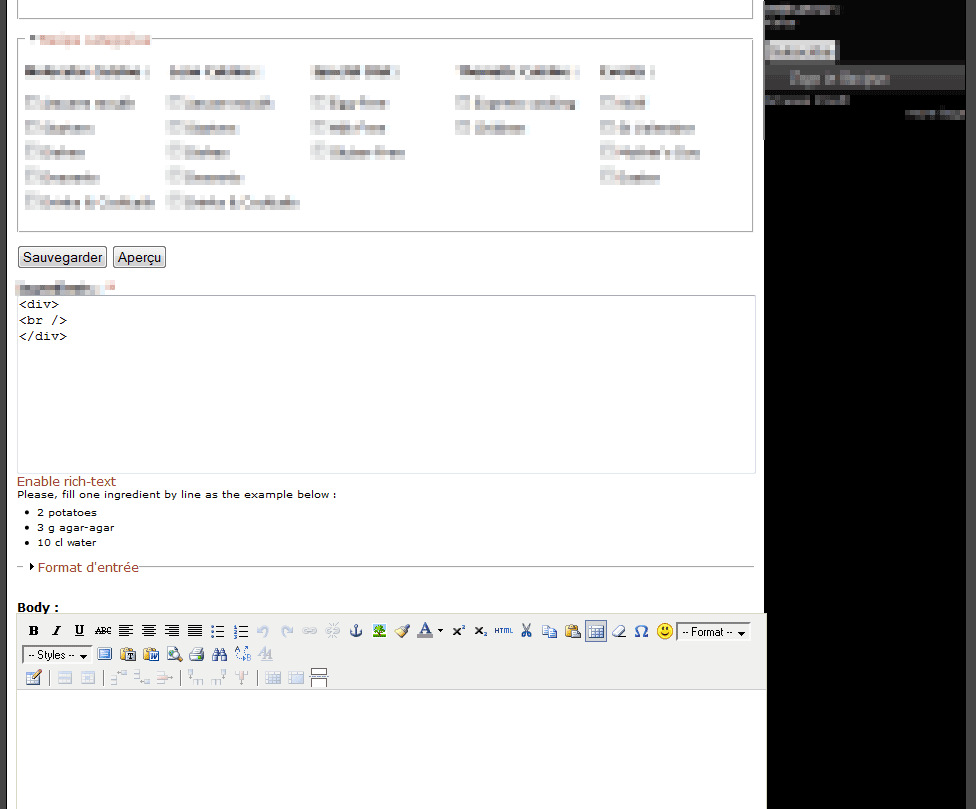Expand the Format d'entrée section

[x=87, y=567]
